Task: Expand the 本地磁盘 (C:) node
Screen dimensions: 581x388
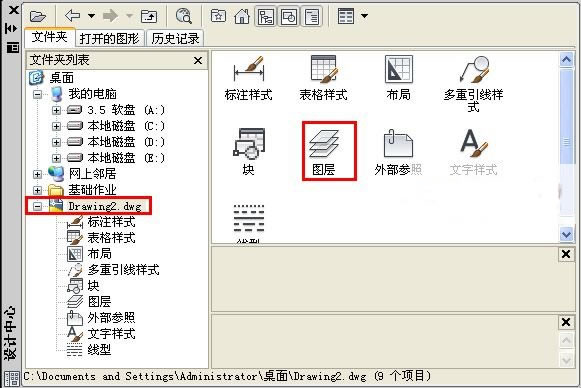Action: click(x=56, y=126)
